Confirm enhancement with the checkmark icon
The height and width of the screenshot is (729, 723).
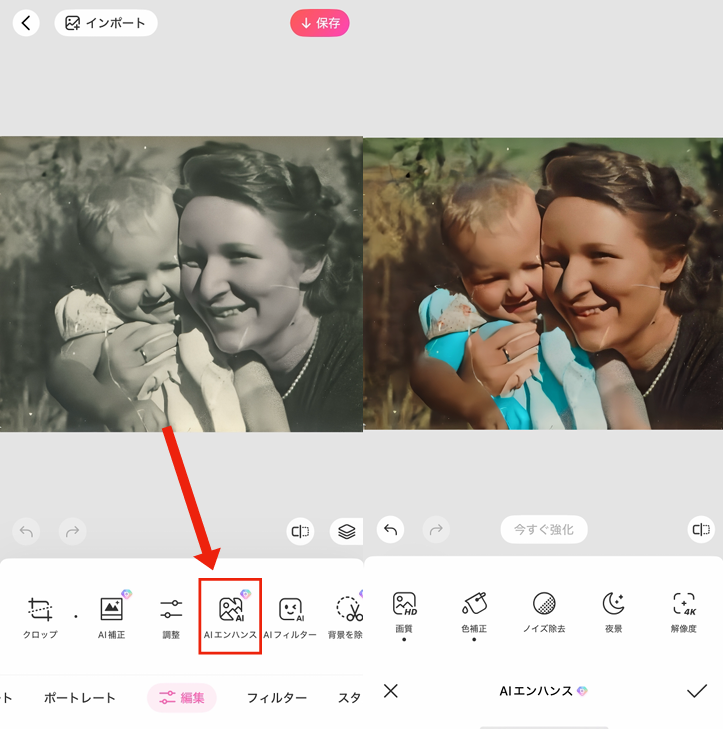tap(697, 691)
